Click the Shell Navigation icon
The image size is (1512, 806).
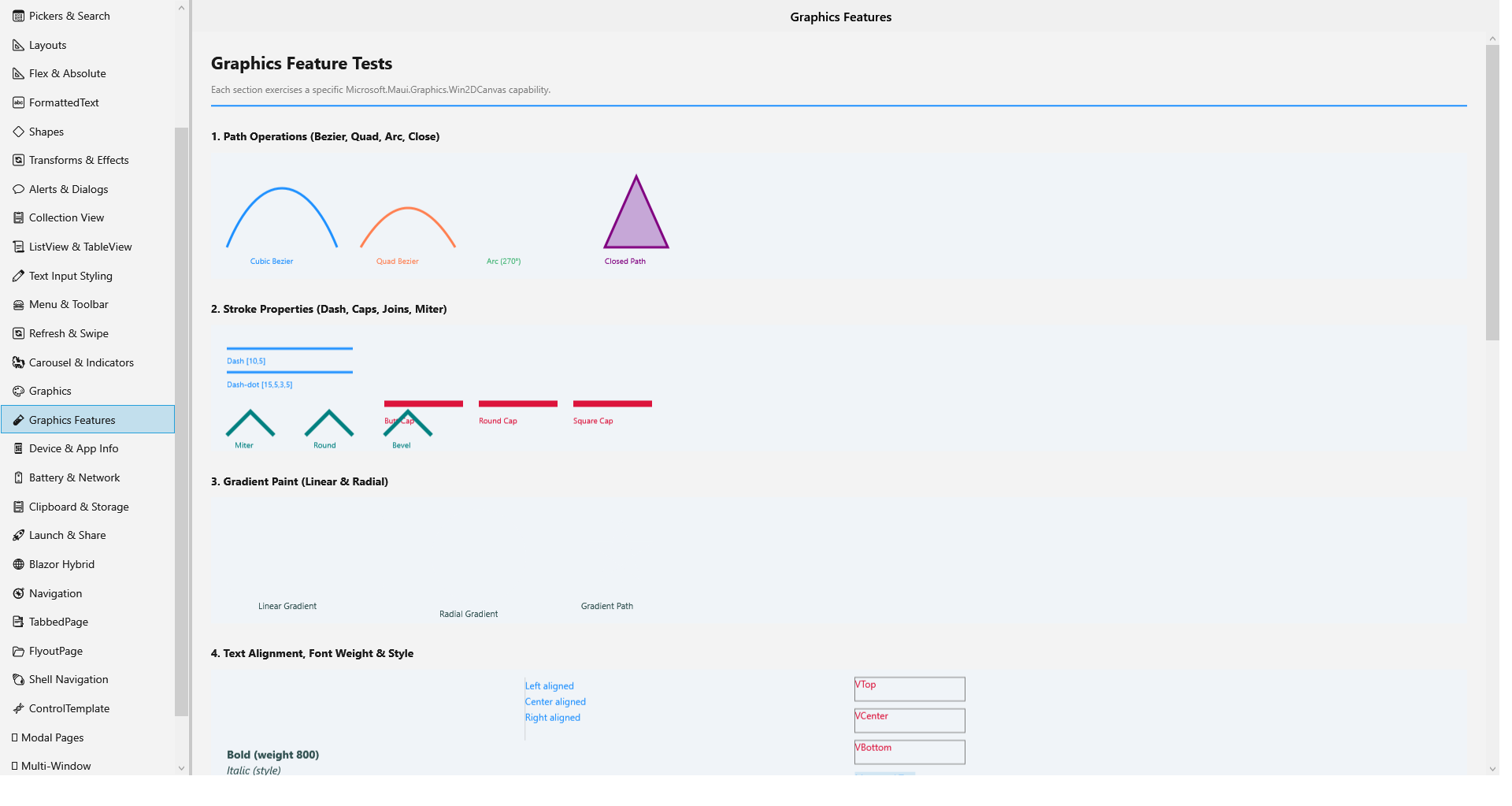coord(18,679)
